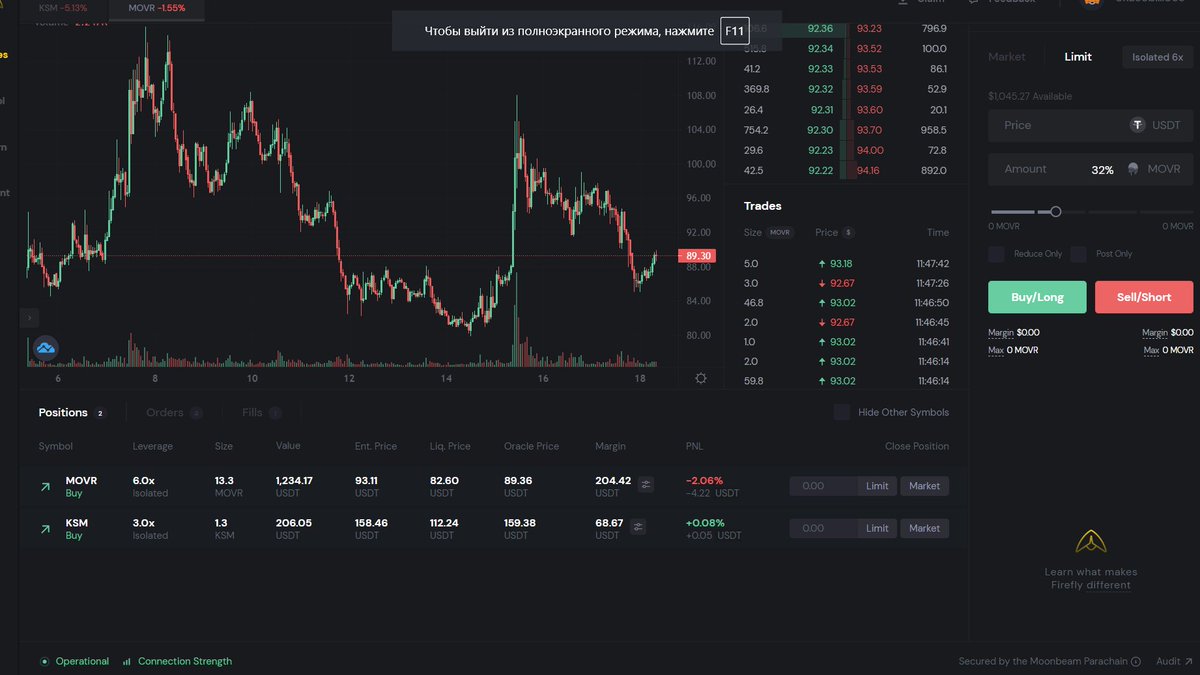The height and width of the screenshot is (675, 1200).
Task: Click Limit close for MOVR position
Action: [x=877, y=486]
